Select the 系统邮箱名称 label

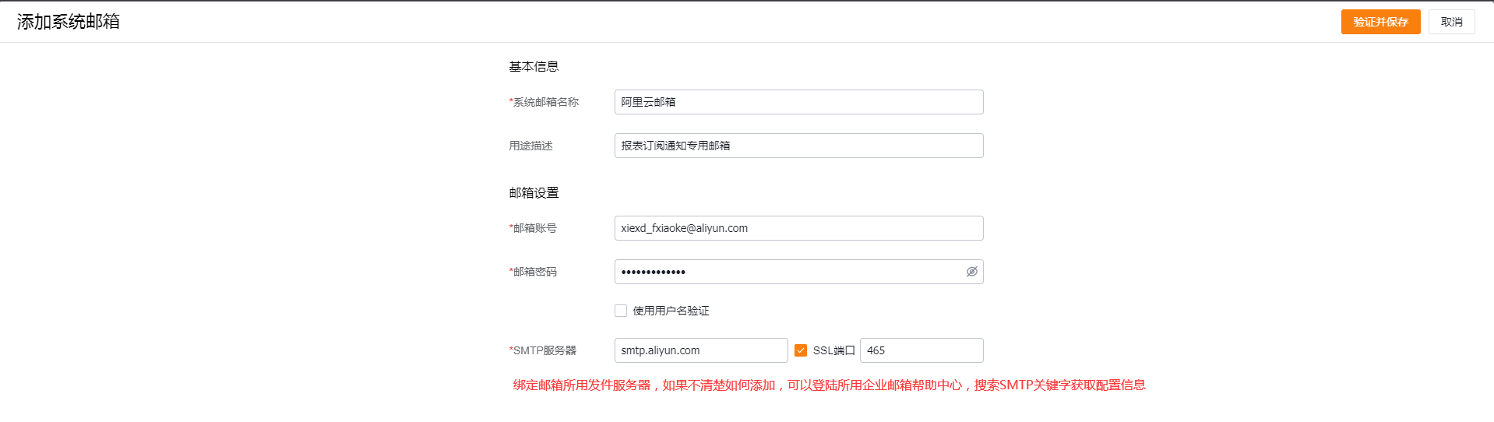point(544,102)
